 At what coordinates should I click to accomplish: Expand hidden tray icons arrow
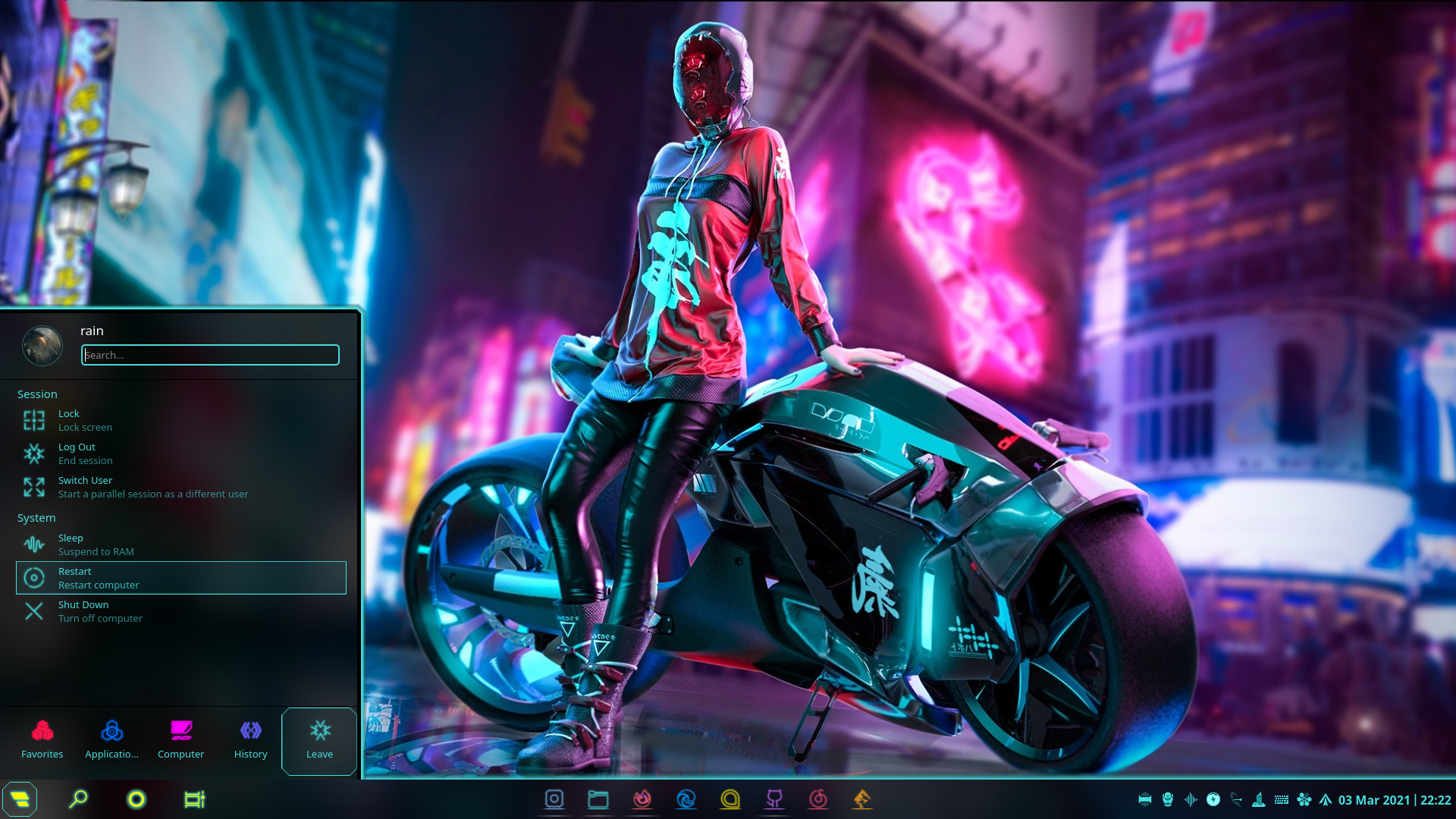click(x=1326, y=799)
